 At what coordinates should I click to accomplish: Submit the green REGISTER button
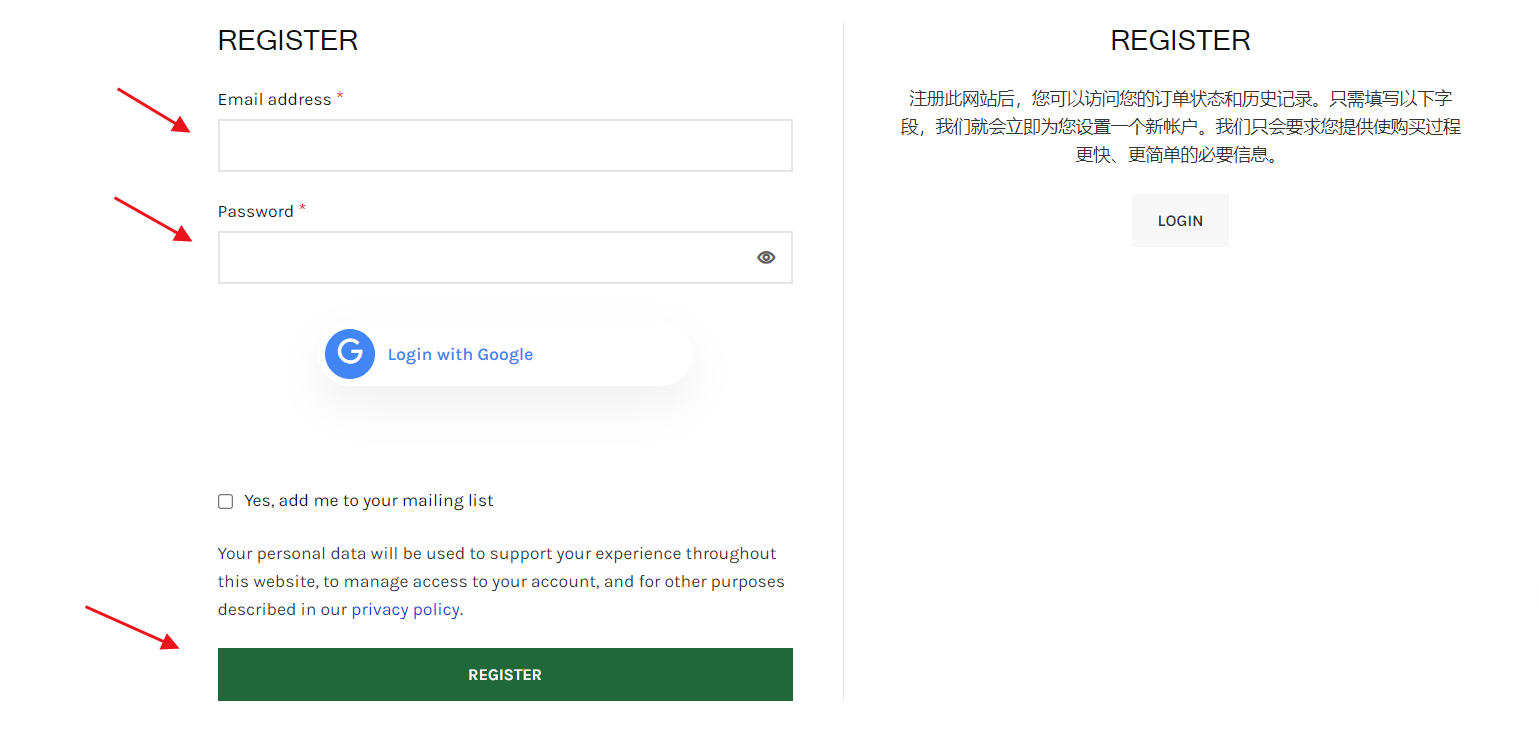(505, 674)
